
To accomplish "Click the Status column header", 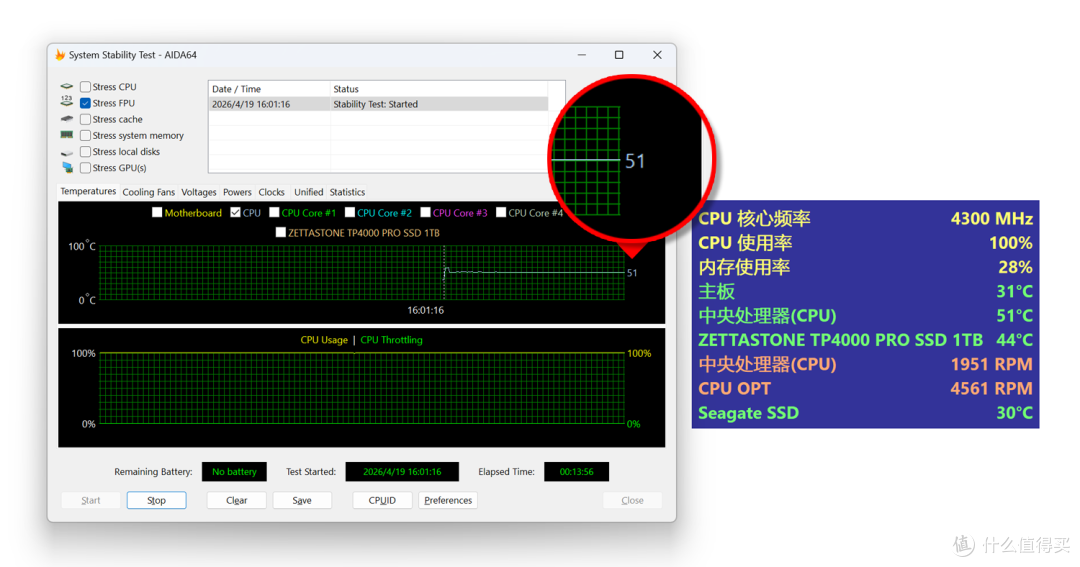I will [x=439, y=89].
